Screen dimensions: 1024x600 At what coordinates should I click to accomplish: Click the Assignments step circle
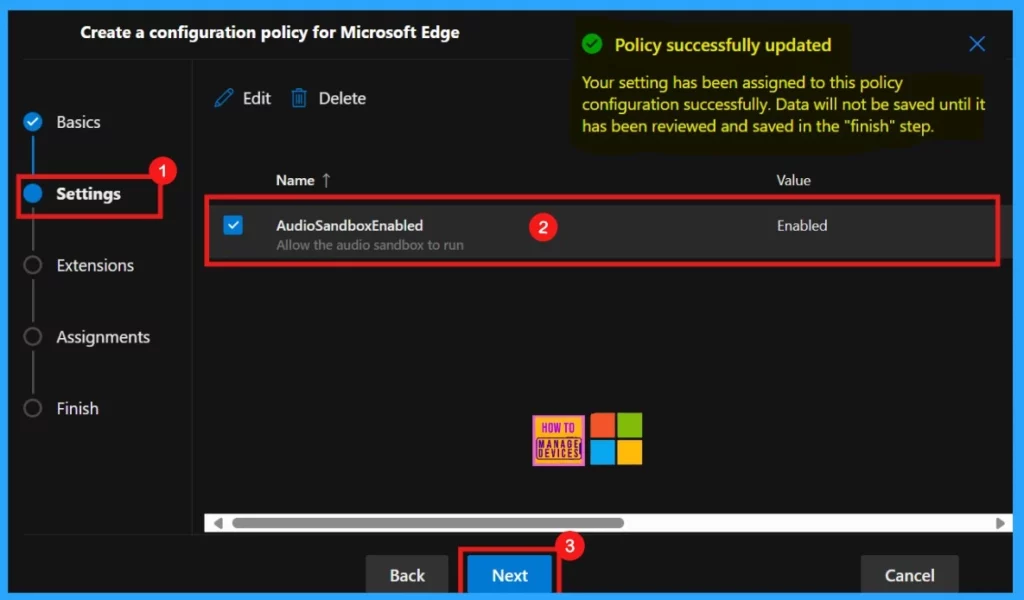pyautogui.click(x=33, y=337)
